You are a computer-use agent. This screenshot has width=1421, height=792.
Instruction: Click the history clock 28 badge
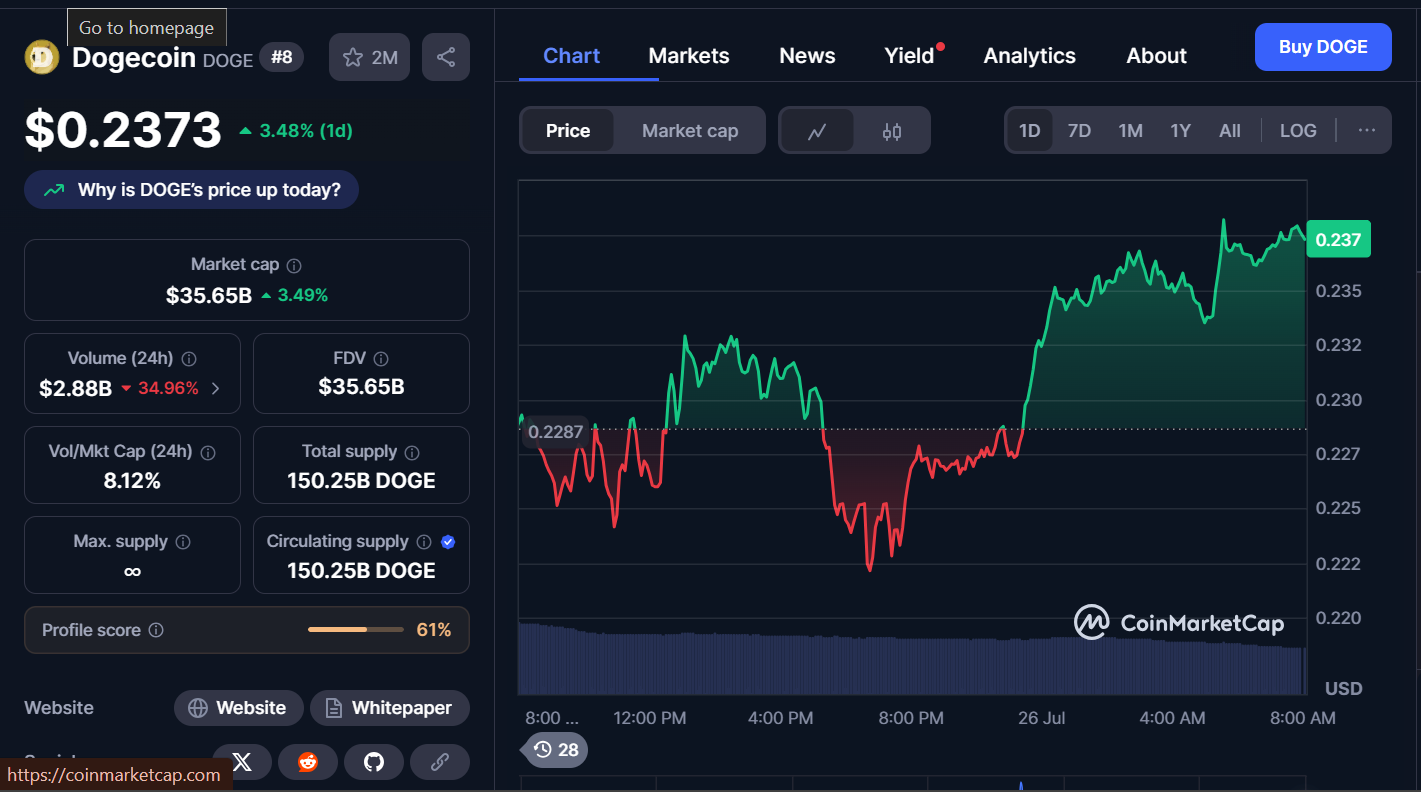pos(555,750)
